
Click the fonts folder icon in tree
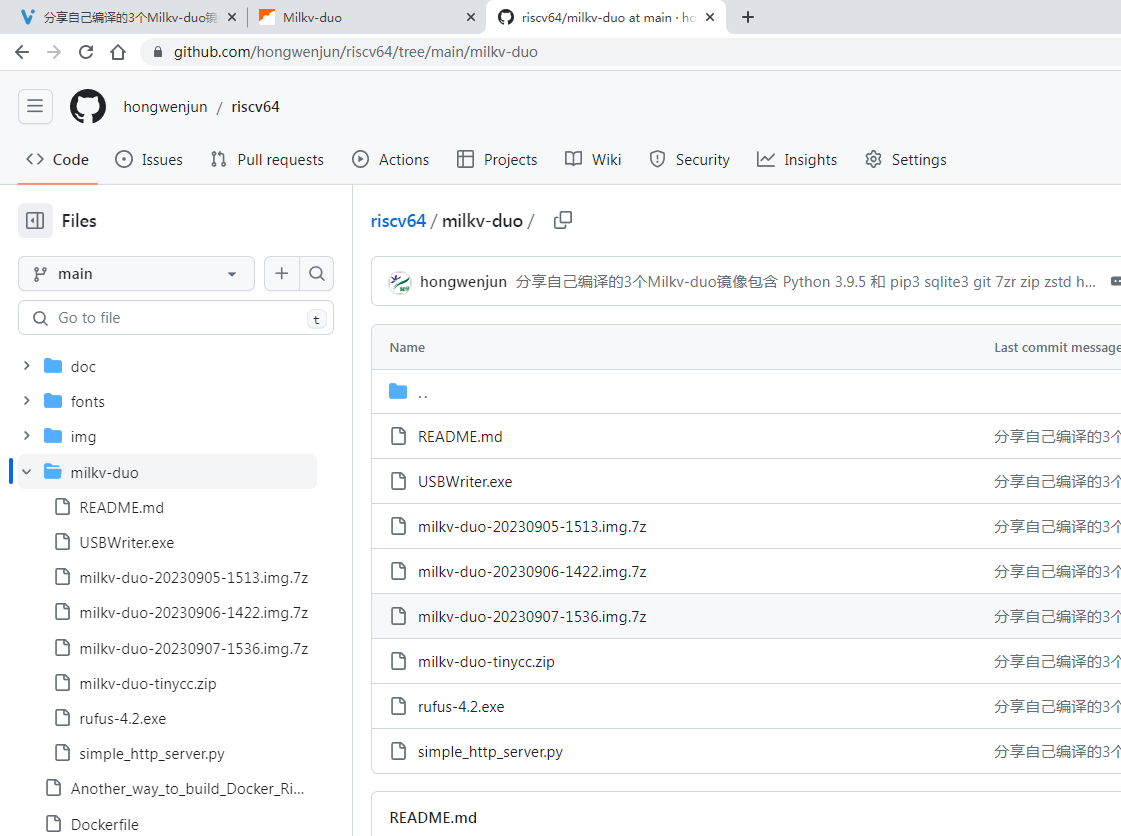(x=53, y=401)
